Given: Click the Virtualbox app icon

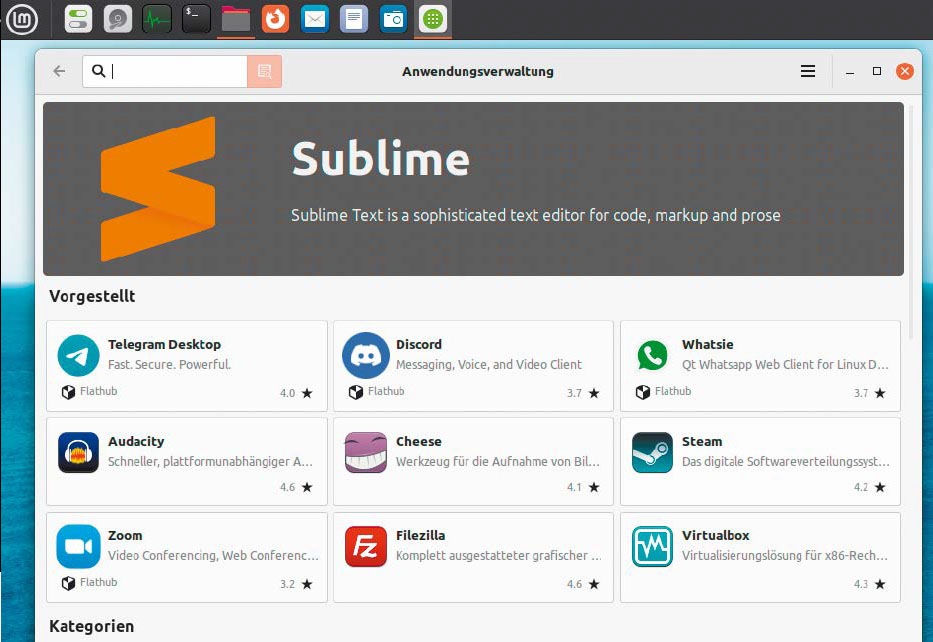Looking at the screenshot, I should [x=652, y=546].
